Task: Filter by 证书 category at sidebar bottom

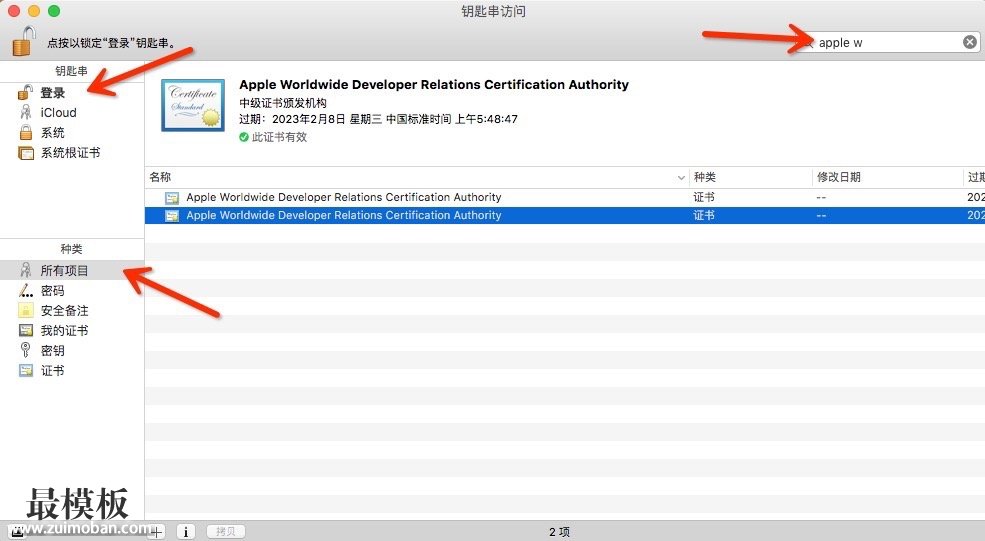Action: tap(53, 371)
